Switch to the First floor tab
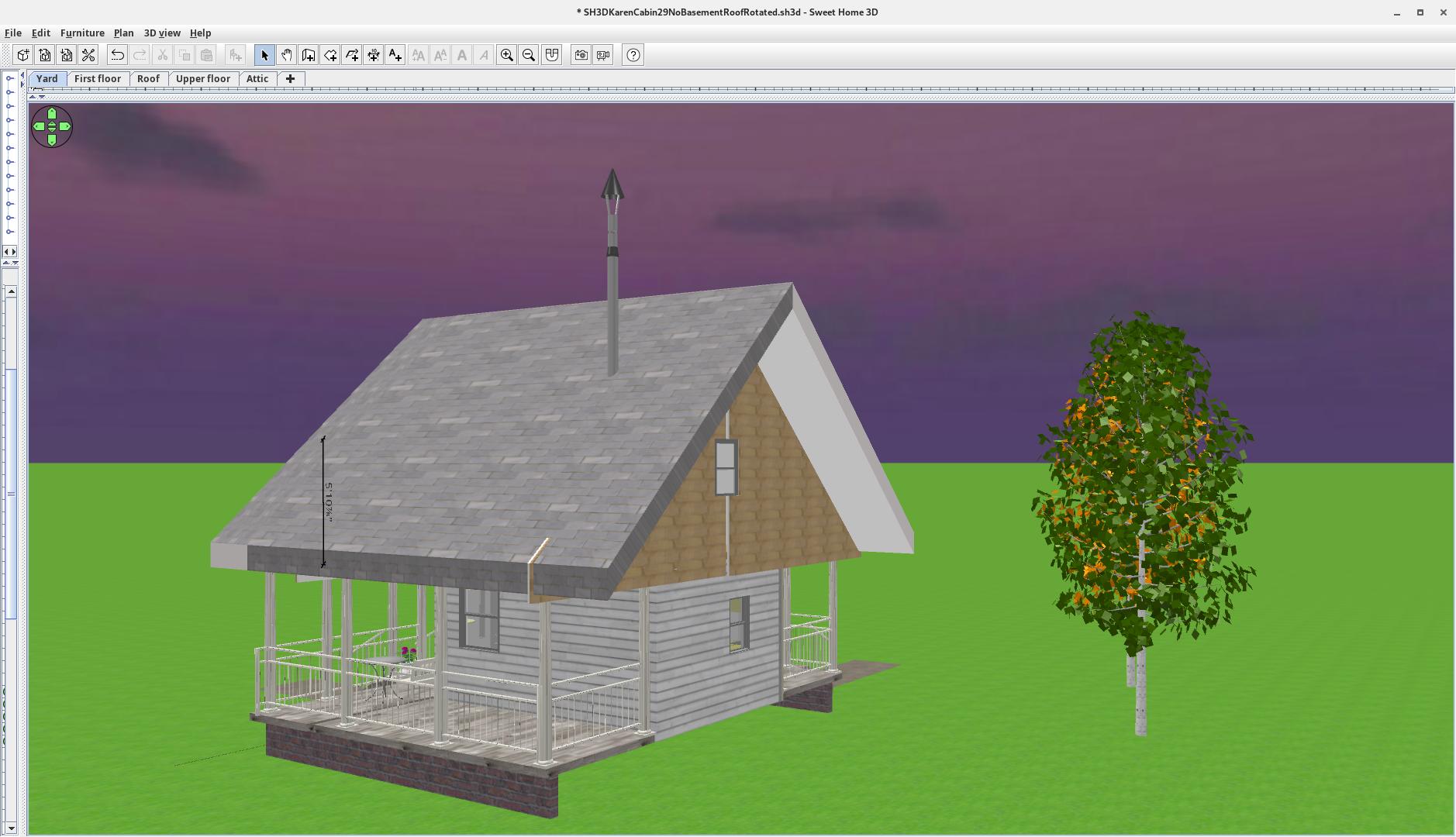 [98, 79]
